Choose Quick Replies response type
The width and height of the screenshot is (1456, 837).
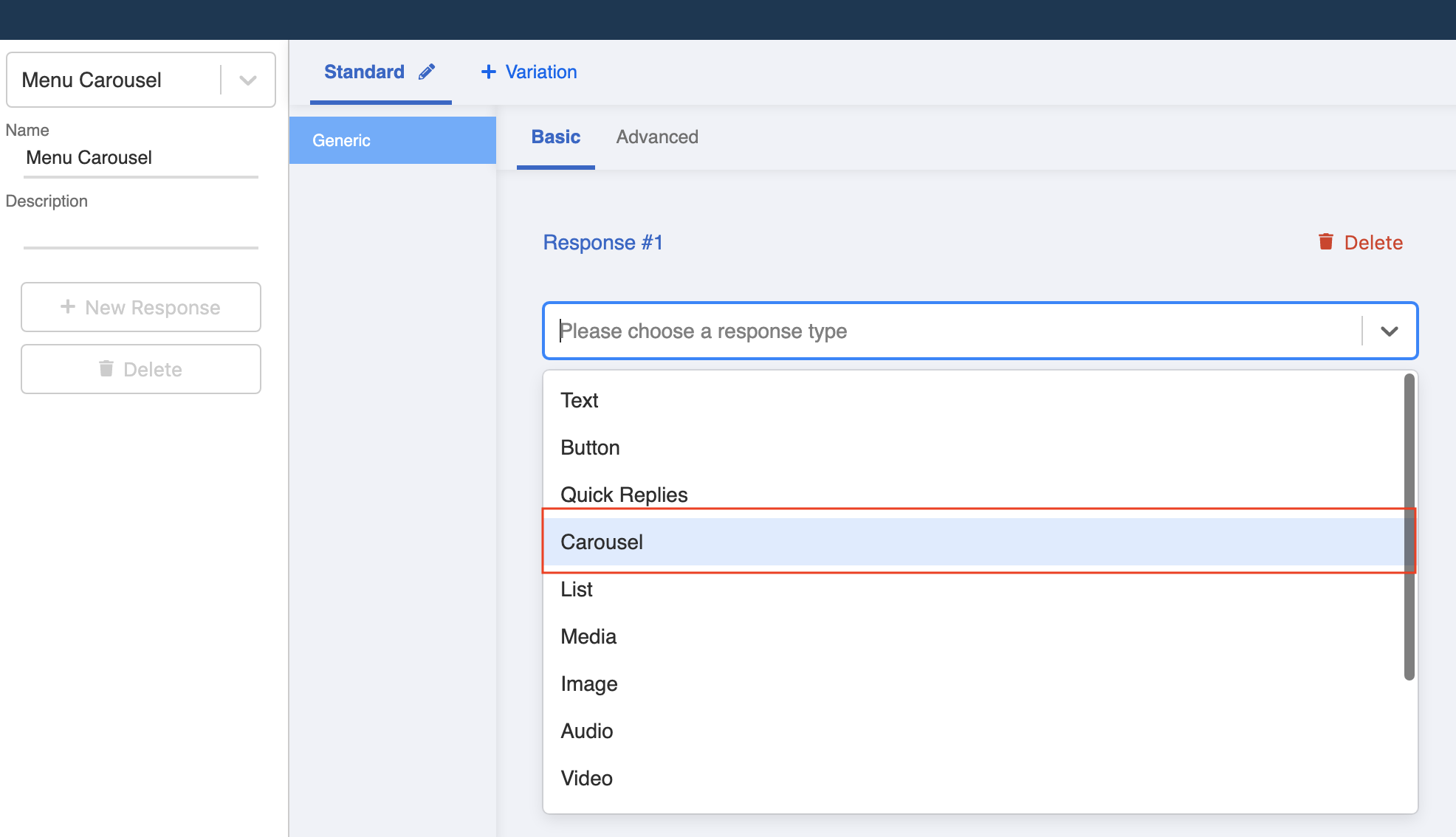[624, 495]
